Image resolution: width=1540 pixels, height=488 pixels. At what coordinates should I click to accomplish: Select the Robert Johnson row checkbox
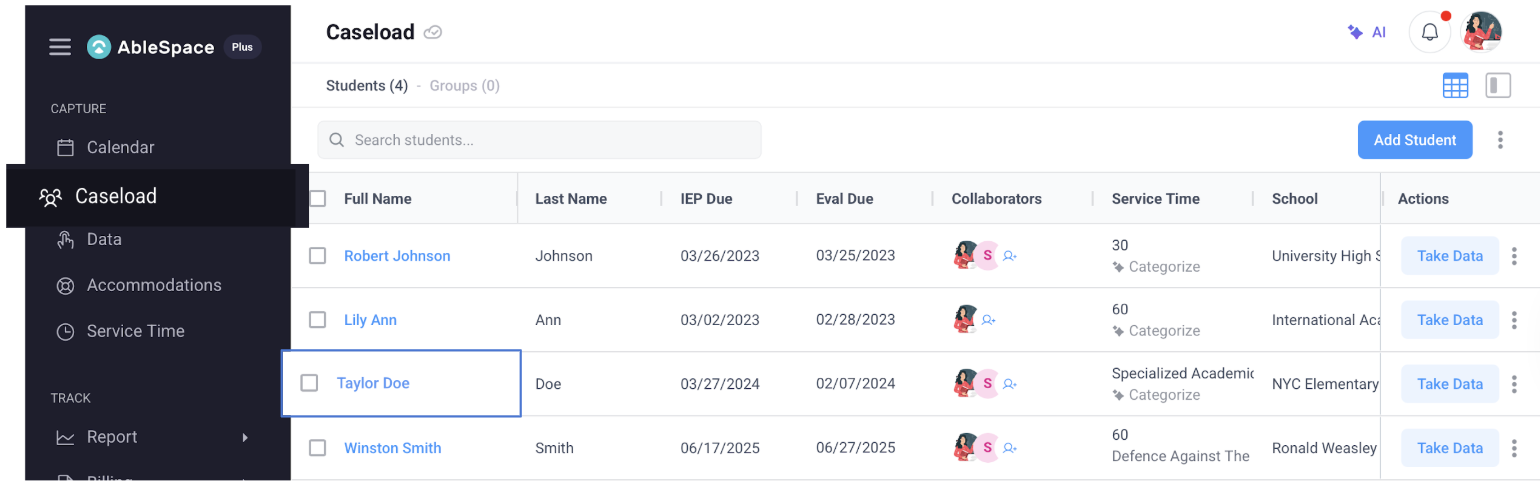click(x=318, y=256)
